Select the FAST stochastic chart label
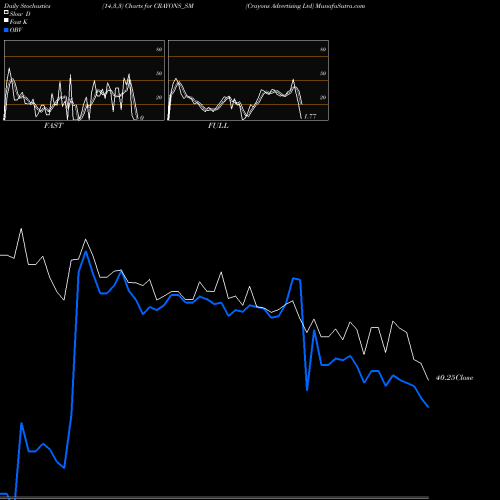Image resolution: width=500 pixels, height=500 pixels. [x=53, y=126]
